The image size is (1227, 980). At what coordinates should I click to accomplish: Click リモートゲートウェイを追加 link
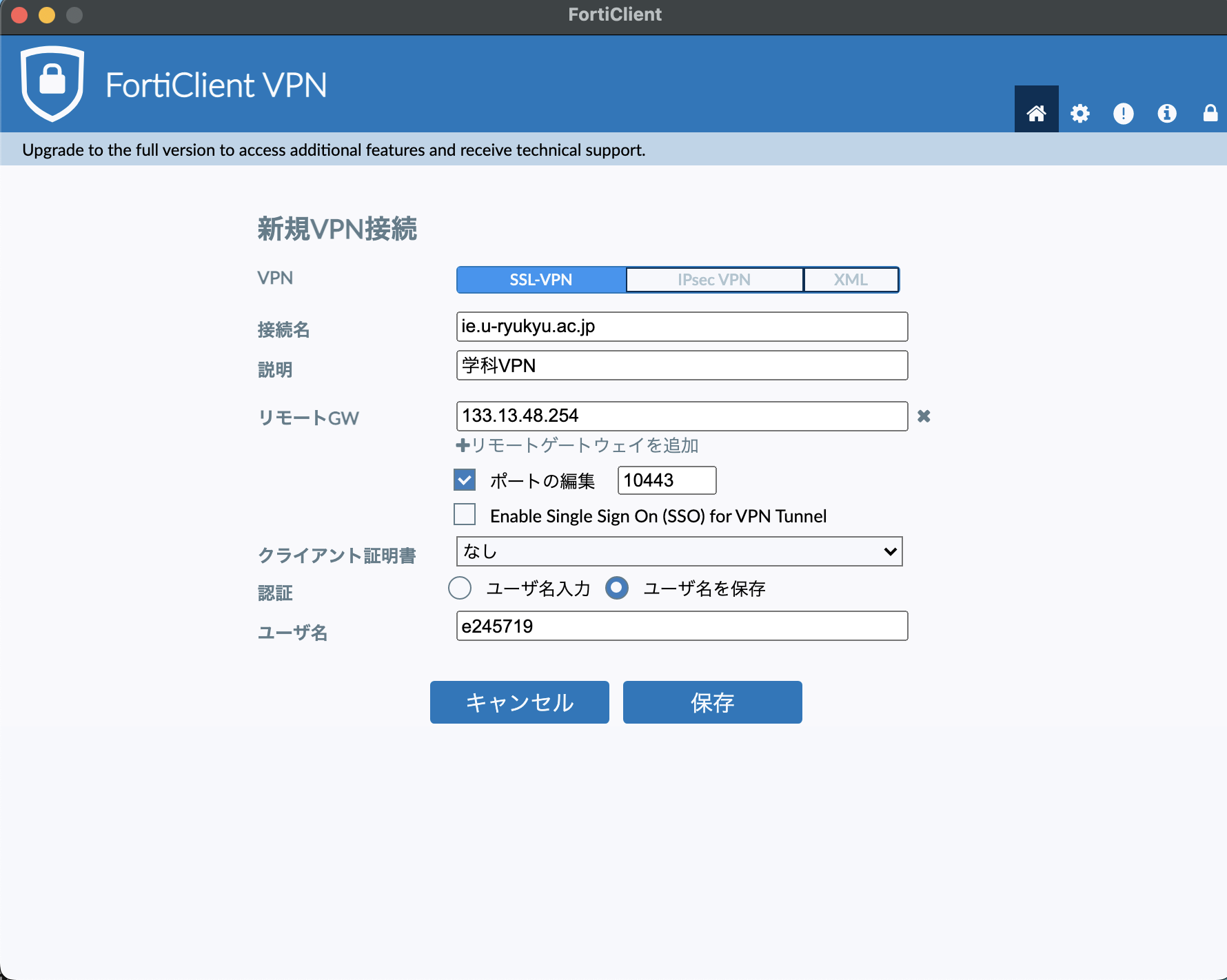click(x=578, y=445)
